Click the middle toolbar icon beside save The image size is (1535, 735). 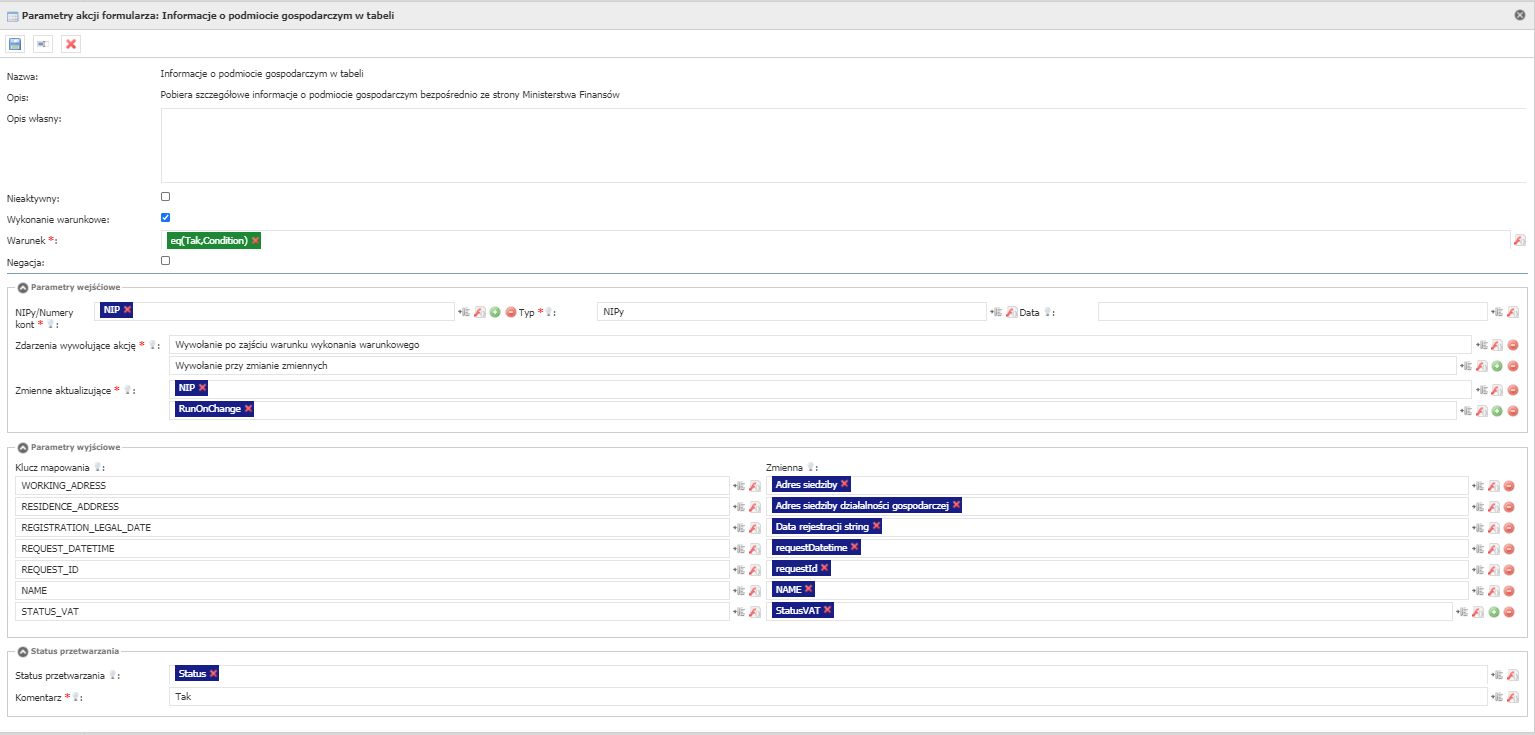[43, 44]
